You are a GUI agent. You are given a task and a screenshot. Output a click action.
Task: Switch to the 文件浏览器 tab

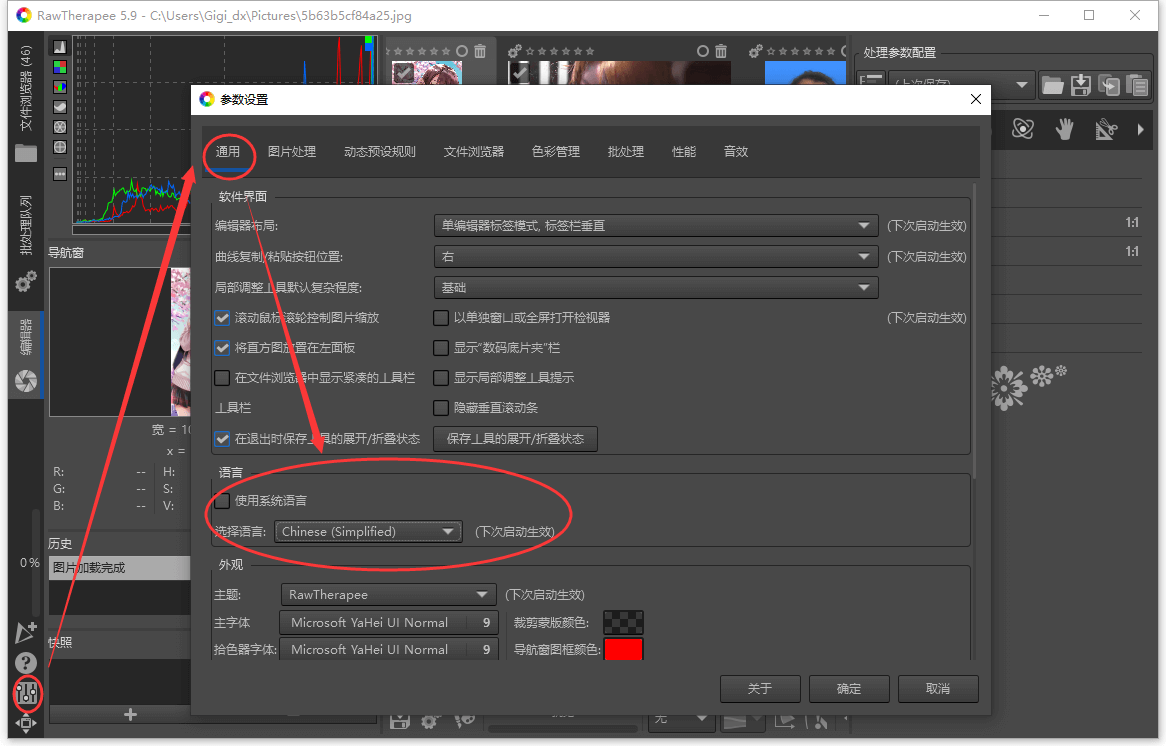click(474, 152)
